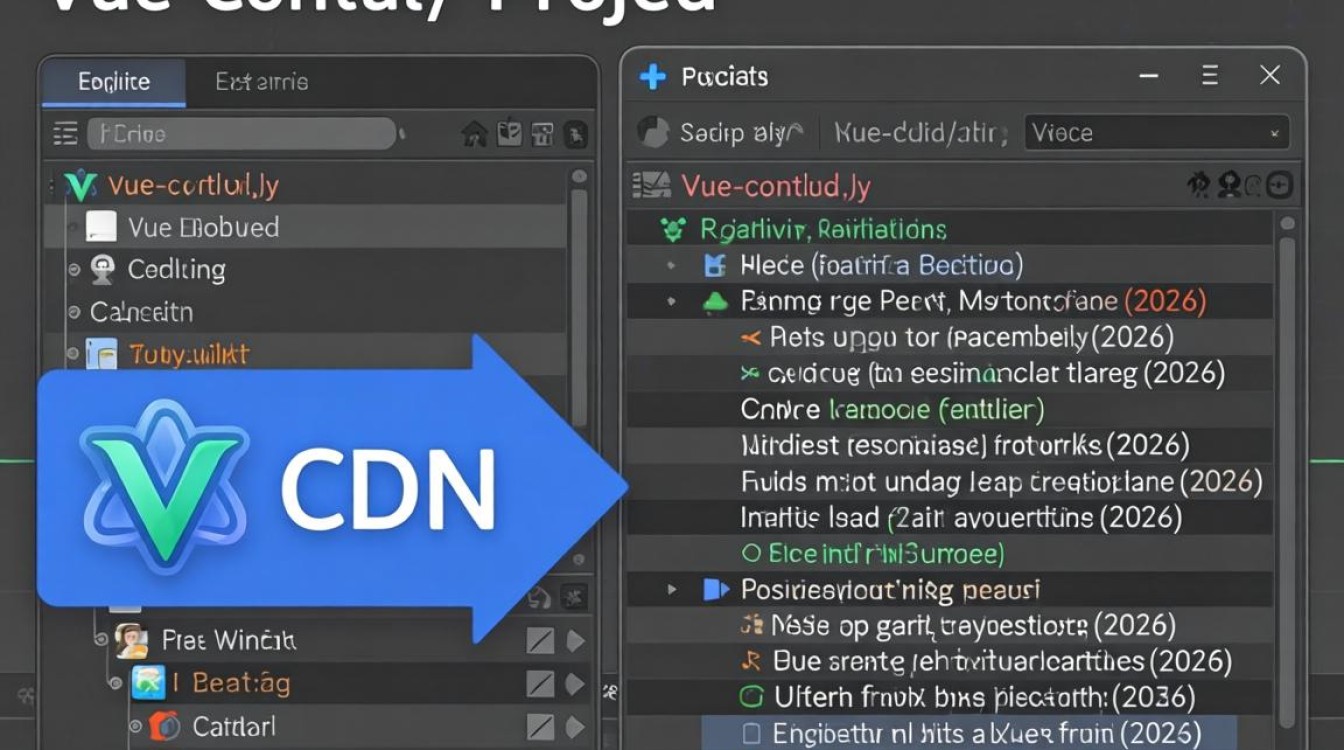The width and height of the screenshot is (1344, 750).
Task: Click the chart icon beside Vue-contlud,Jy heading
Action: click(651, 185)
